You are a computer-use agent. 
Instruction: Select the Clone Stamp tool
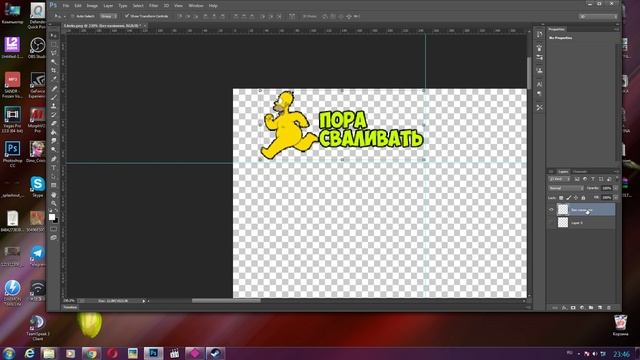tap(53, 106)
